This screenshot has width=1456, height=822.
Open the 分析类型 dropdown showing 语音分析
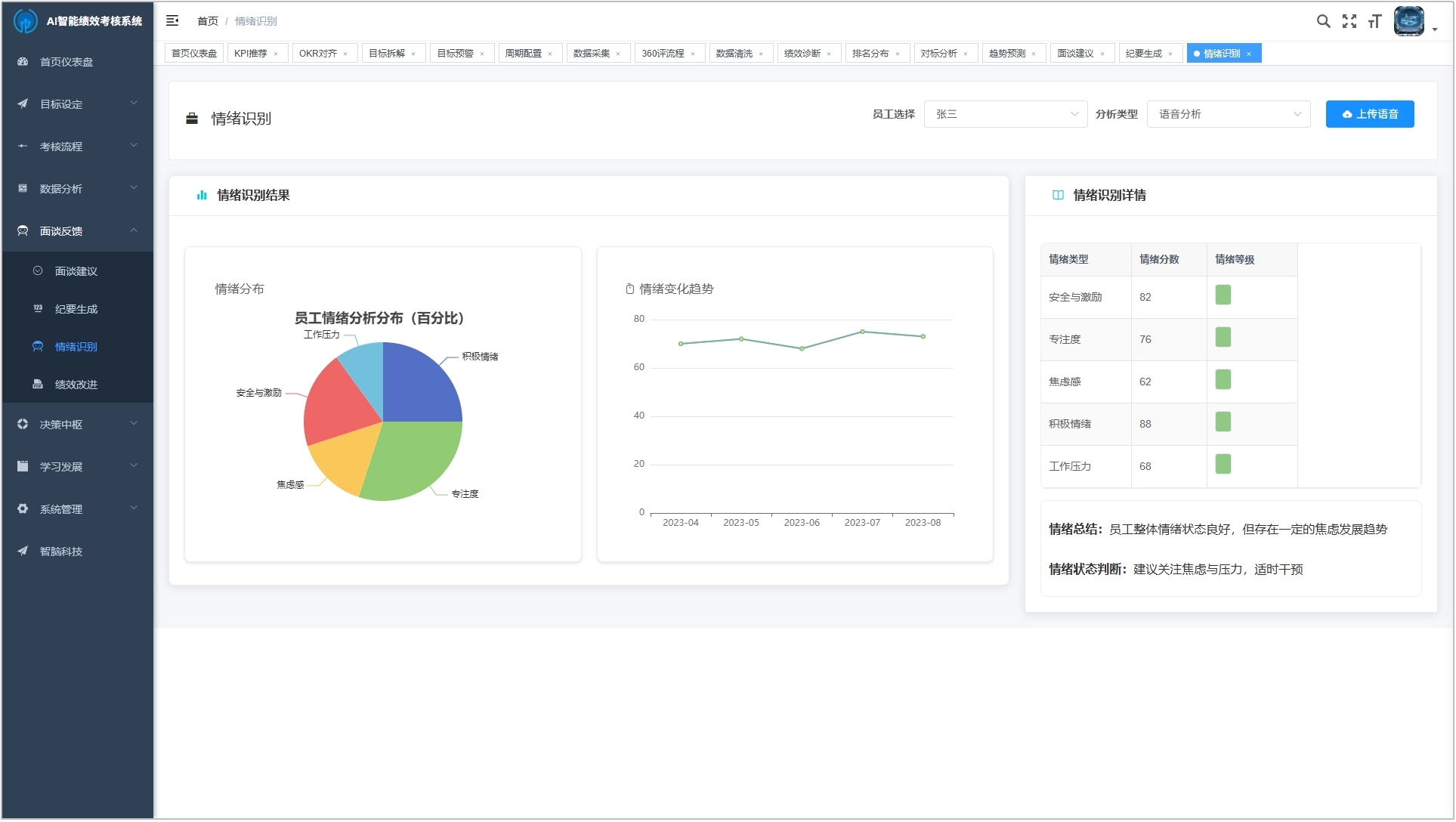tap(1228, 114)
